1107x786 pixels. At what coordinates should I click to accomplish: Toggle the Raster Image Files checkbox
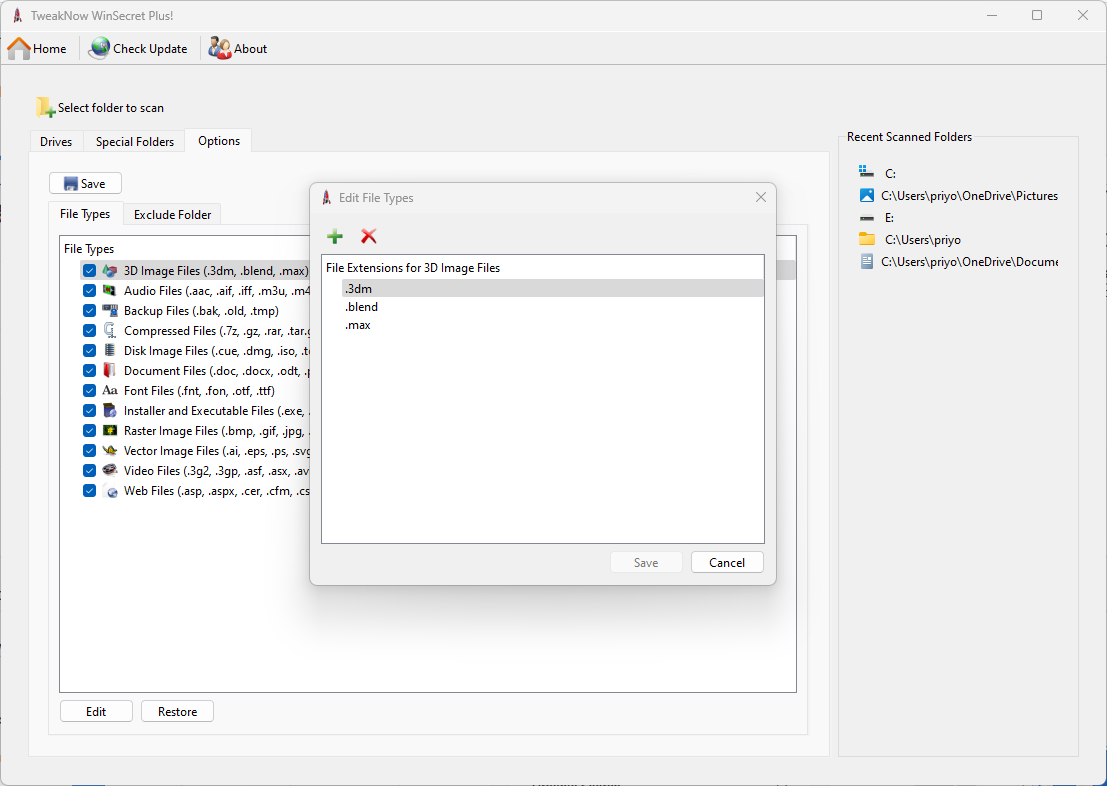click(x=89, y=430)
